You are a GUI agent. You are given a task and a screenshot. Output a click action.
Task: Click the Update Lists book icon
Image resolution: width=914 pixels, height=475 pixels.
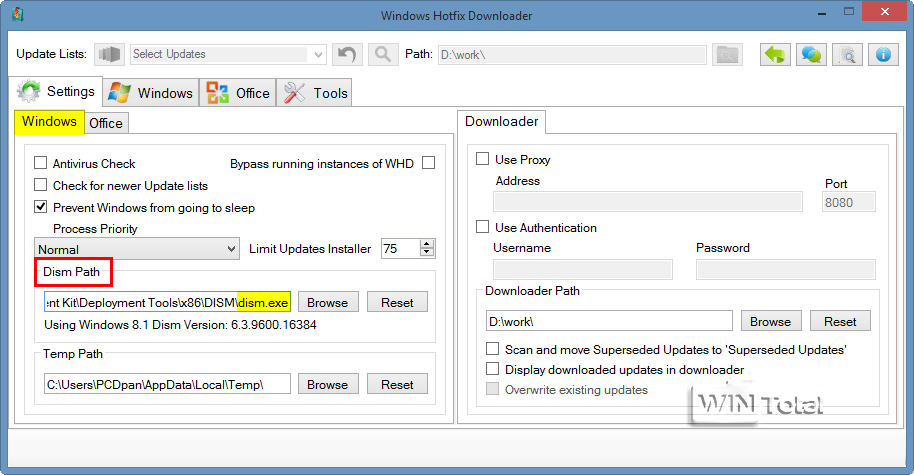[x=109, y=54]
